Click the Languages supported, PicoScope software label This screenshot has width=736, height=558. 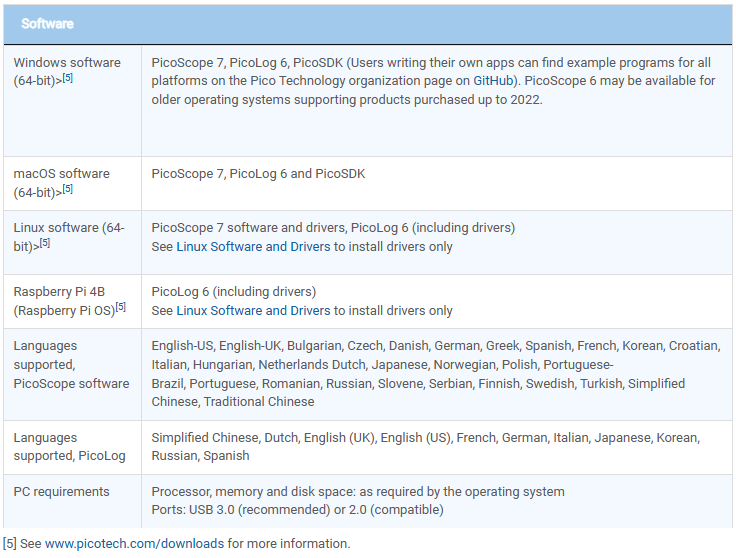tap(70, 364)
